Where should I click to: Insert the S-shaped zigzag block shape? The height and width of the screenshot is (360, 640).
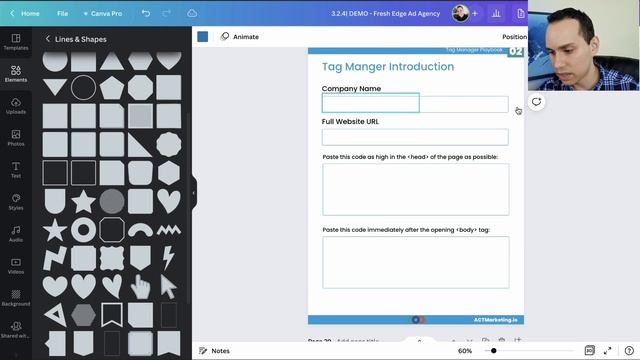click(55, 258)
